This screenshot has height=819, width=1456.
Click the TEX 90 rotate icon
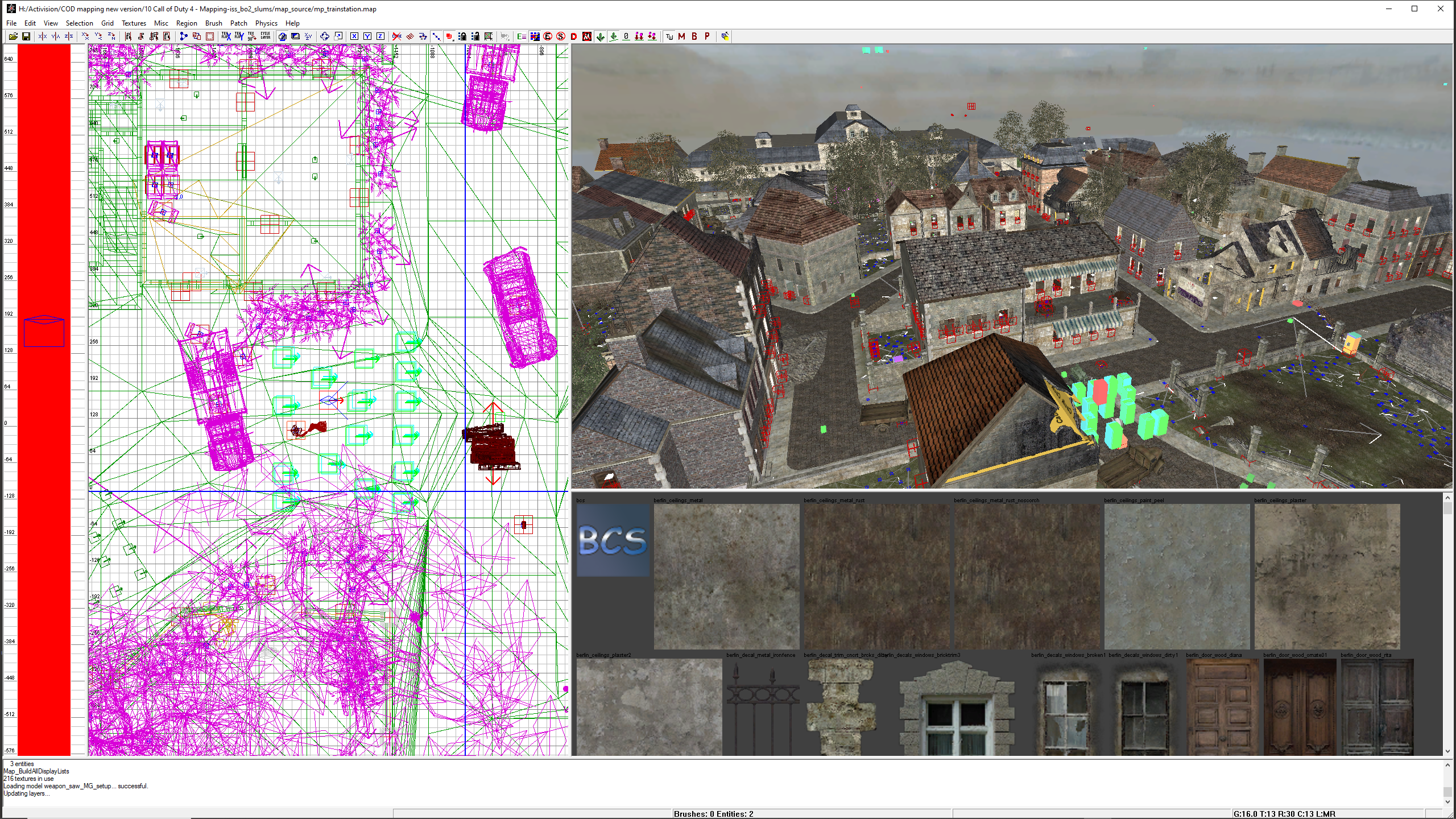[x=252, y=36]
